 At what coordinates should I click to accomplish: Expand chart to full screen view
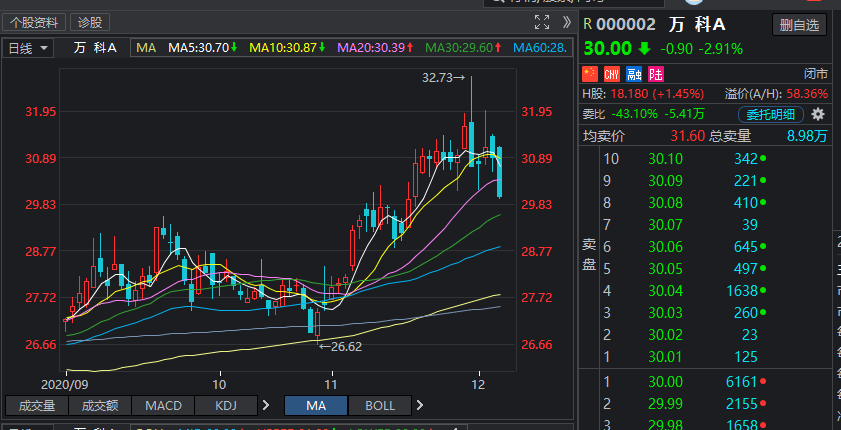[542, 23]
